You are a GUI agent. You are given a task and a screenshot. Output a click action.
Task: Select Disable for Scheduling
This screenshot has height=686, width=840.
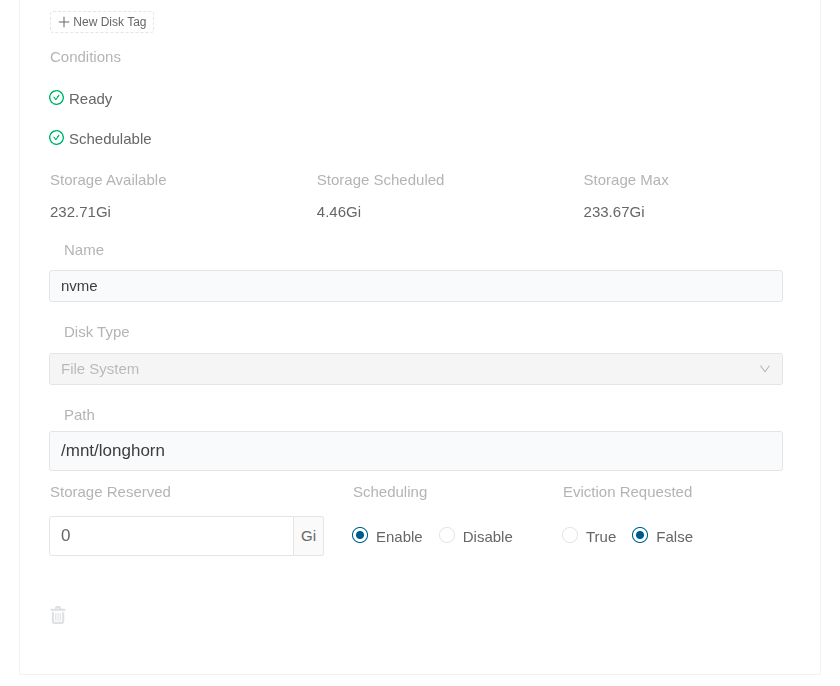[x=447, y=536]
